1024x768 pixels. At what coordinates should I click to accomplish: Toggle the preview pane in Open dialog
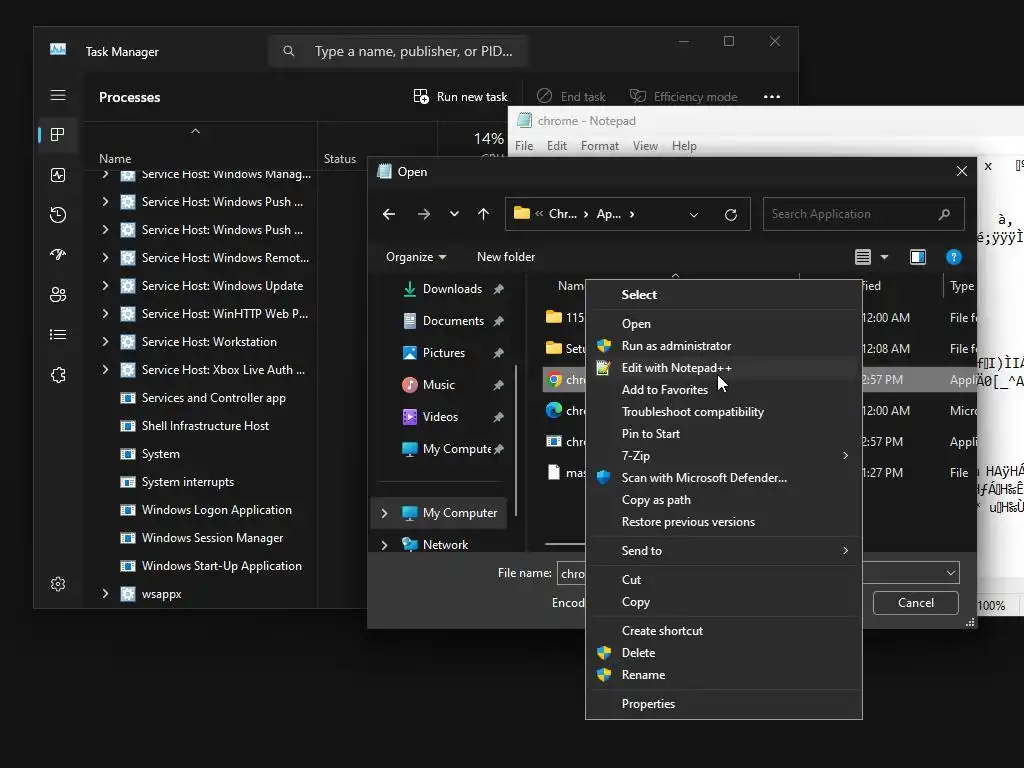pos(918,257)
